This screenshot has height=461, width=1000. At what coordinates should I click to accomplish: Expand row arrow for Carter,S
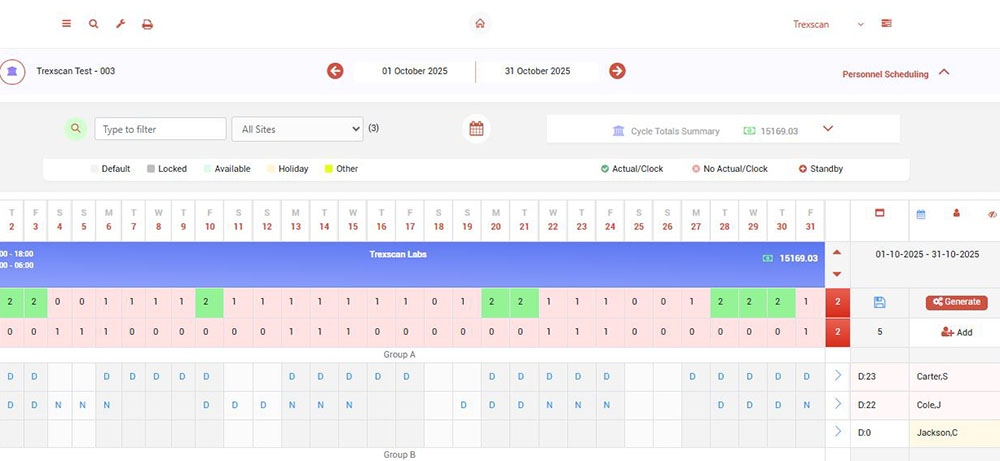[838, 376]
